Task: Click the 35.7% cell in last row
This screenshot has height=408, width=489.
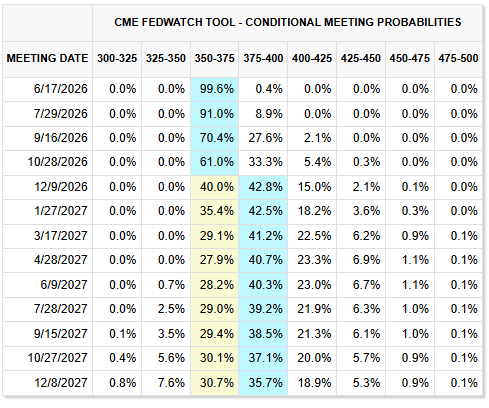Action: click(x=265, y=383)
